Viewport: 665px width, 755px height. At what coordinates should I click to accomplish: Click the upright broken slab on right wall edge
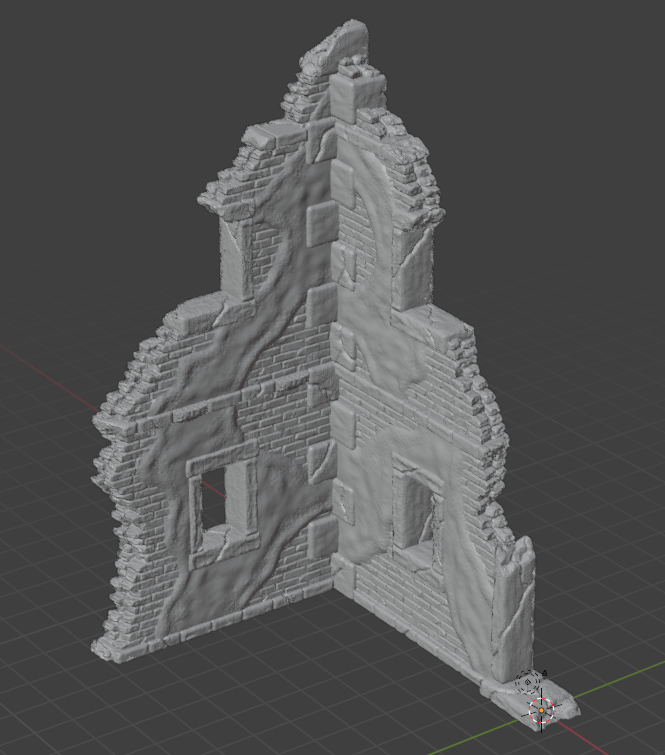tap(519, 600)
